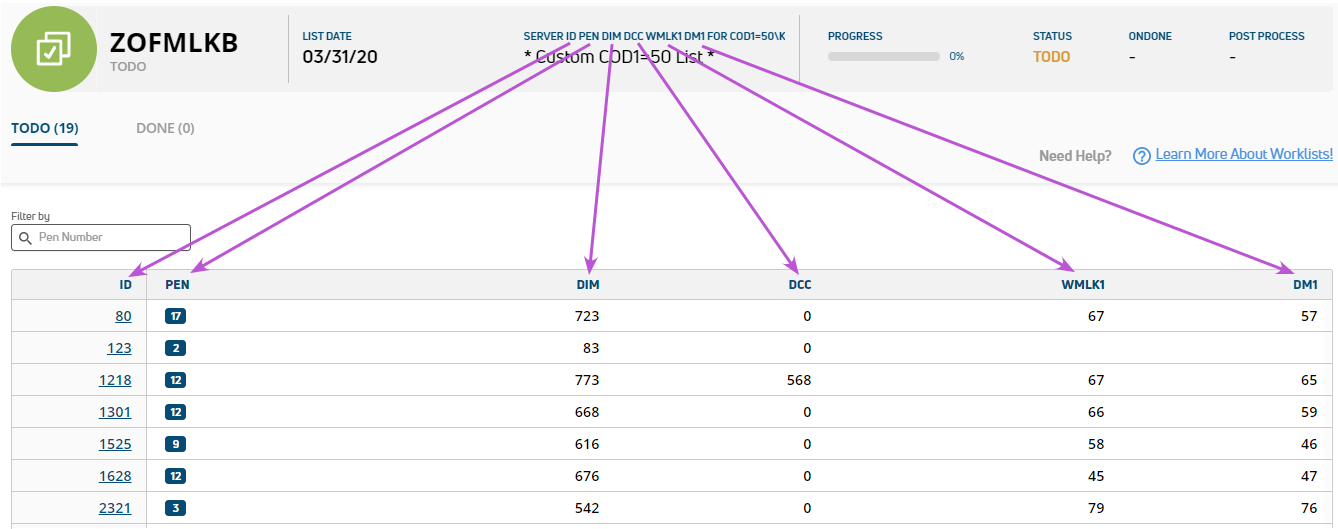Click the green worklist checkmark icon

click(x=54, y=48)
